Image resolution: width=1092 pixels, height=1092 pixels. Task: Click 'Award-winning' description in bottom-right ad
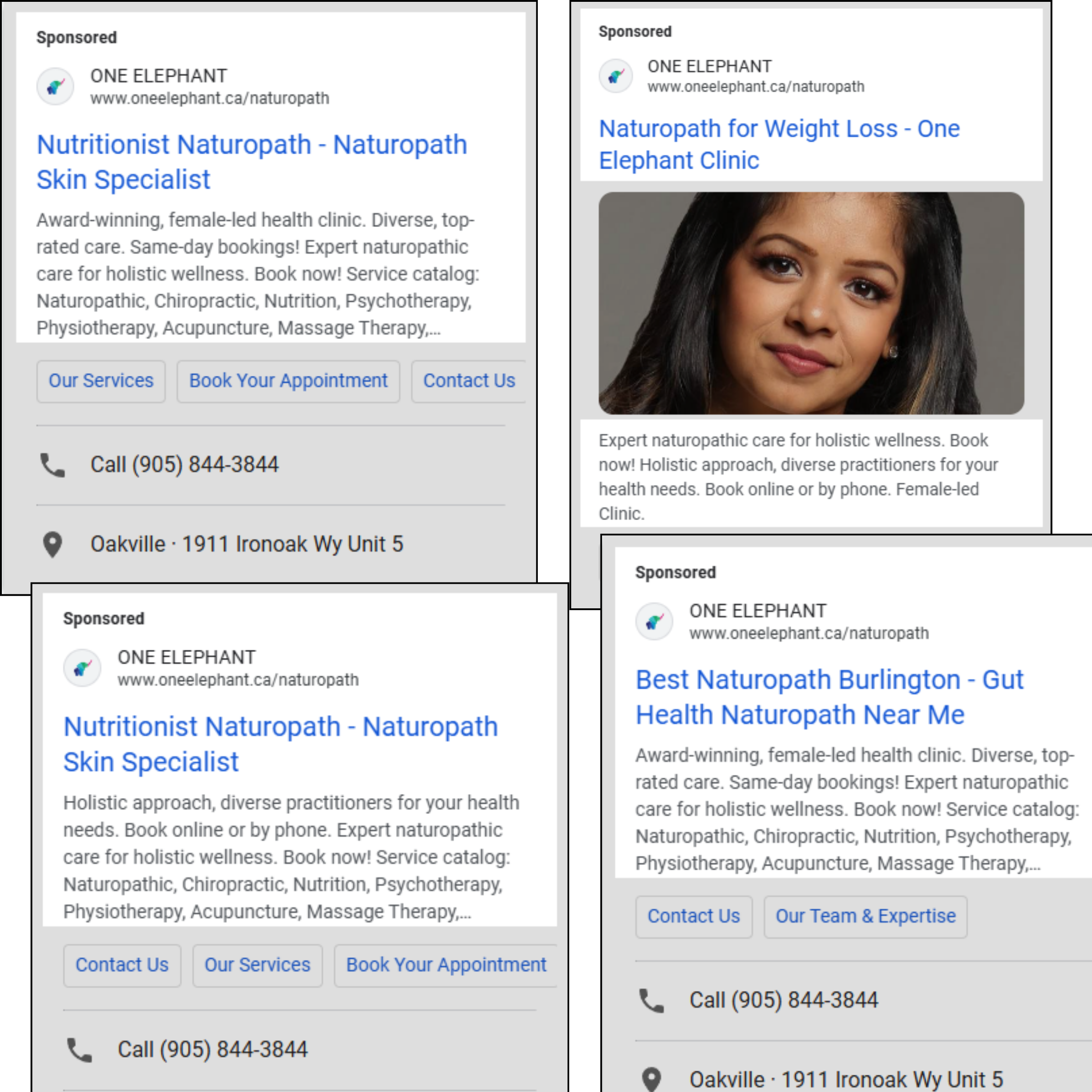point(857,809)
